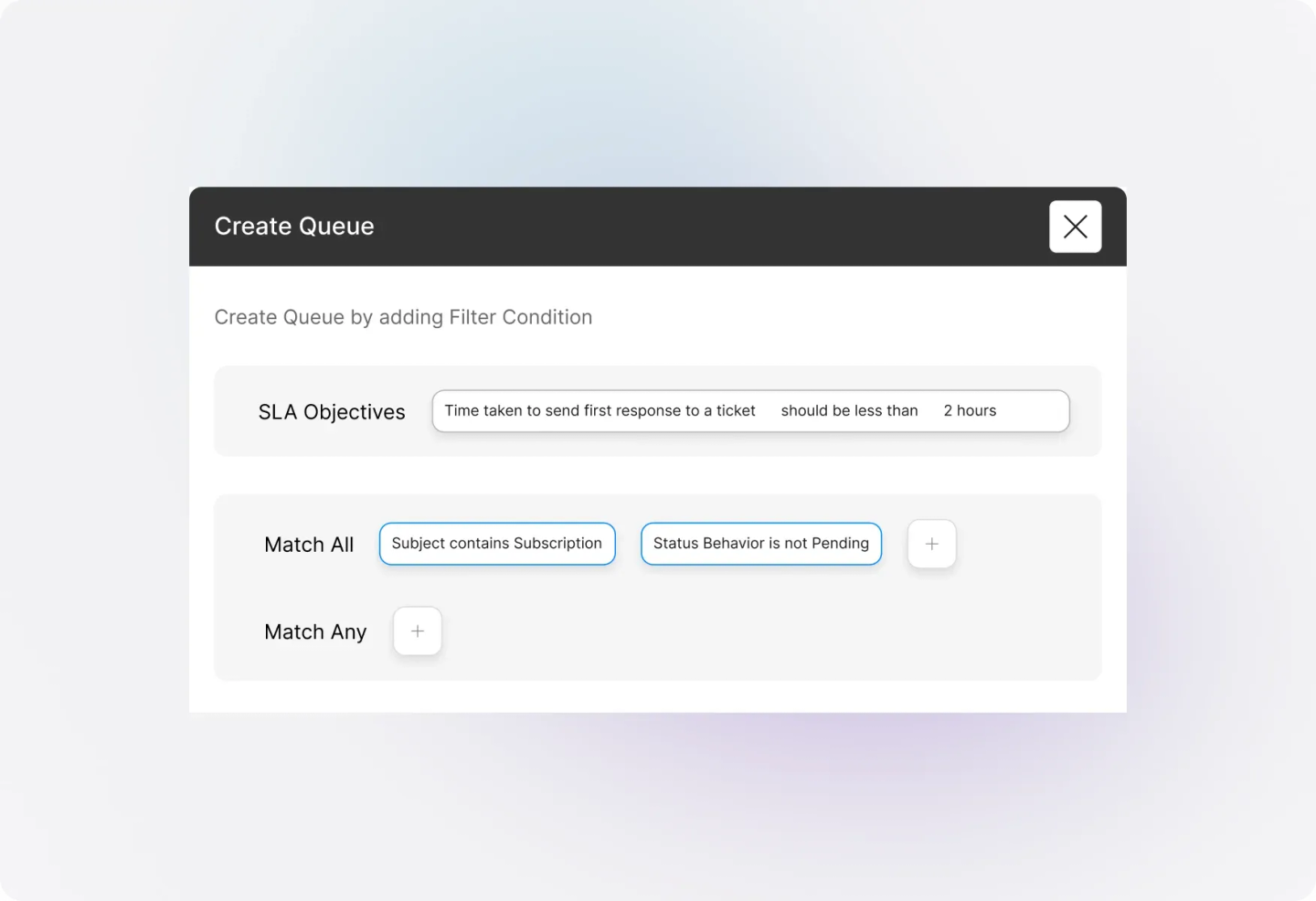
Task: Click 'Create Queue by adding Filter Condition' text
Action: (x=403, y=317)
